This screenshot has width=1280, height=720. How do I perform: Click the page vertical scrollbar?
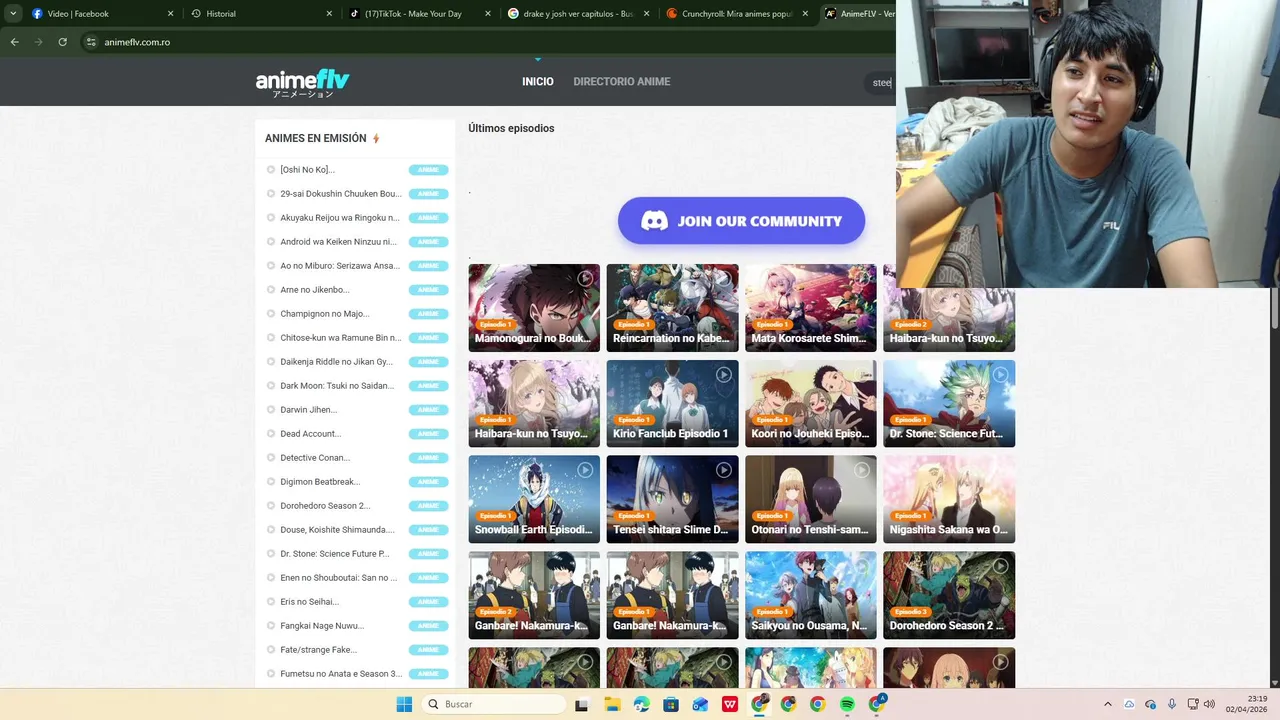point(1274,306)
